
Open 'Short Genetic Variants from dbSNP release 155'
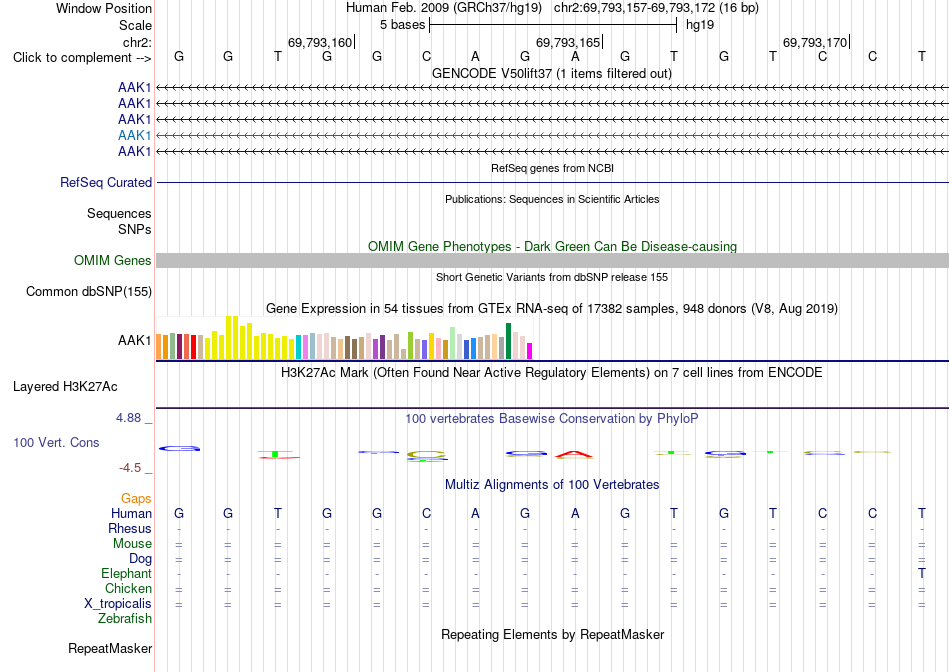[x=552, y=277]
